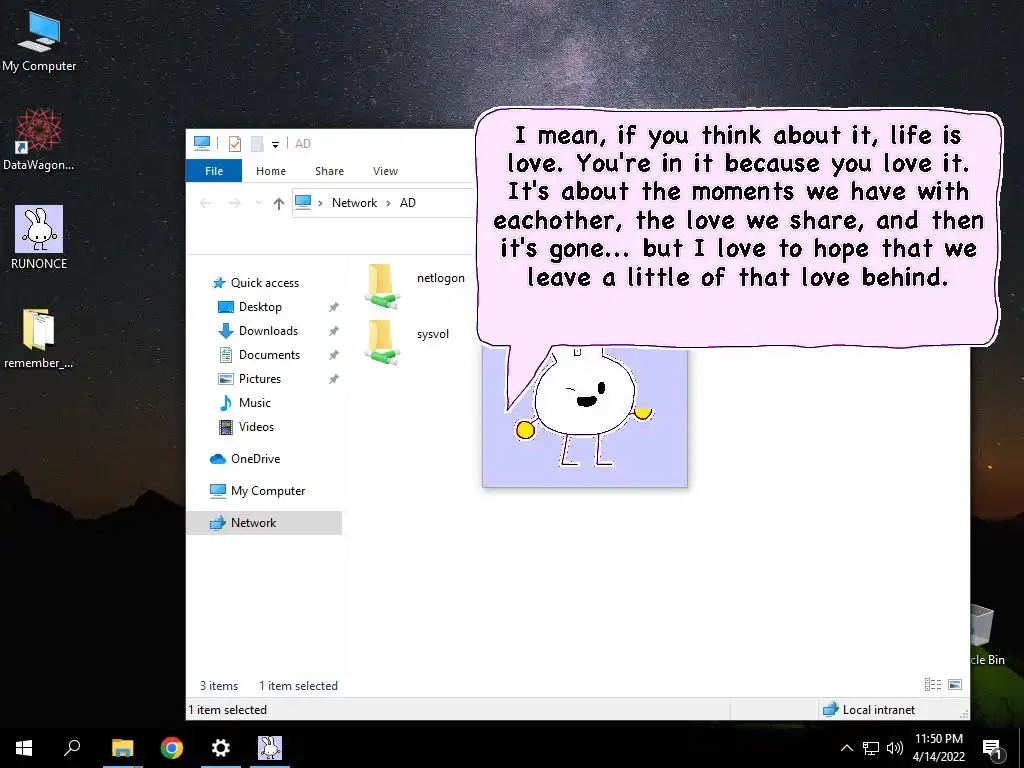Click the Forward navigation arrow

[x=234, y=203]
